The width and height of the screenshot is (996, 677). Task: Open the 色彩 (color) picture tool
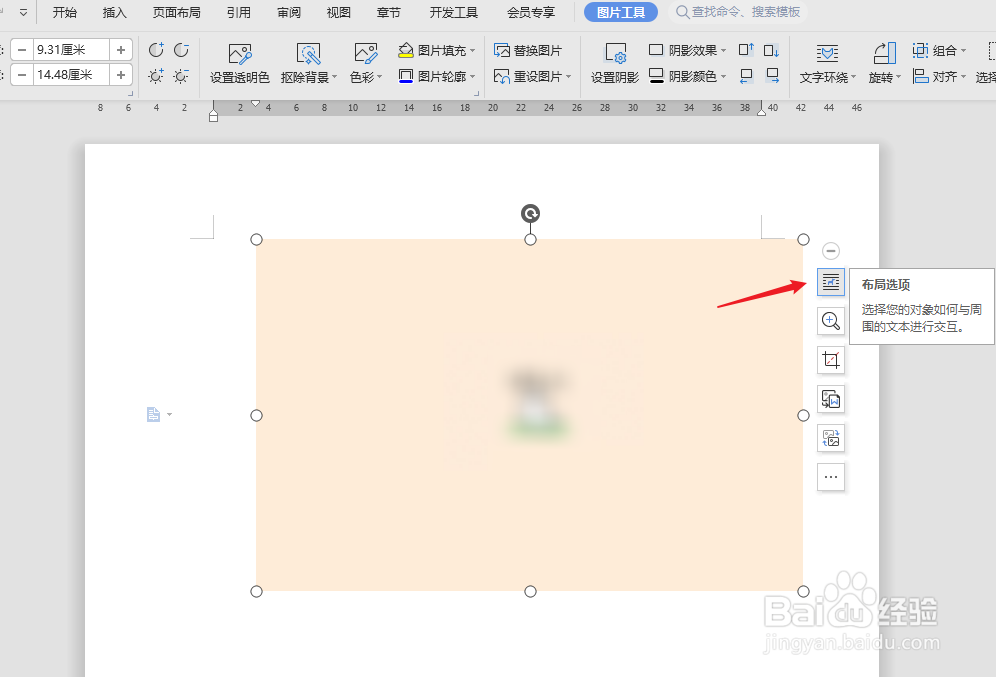[365, 64]
